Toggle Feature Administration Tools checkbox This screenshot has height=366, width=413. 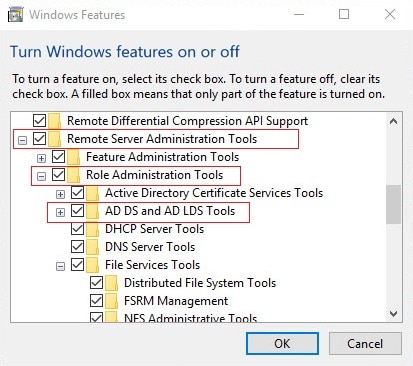click(58, 156)
